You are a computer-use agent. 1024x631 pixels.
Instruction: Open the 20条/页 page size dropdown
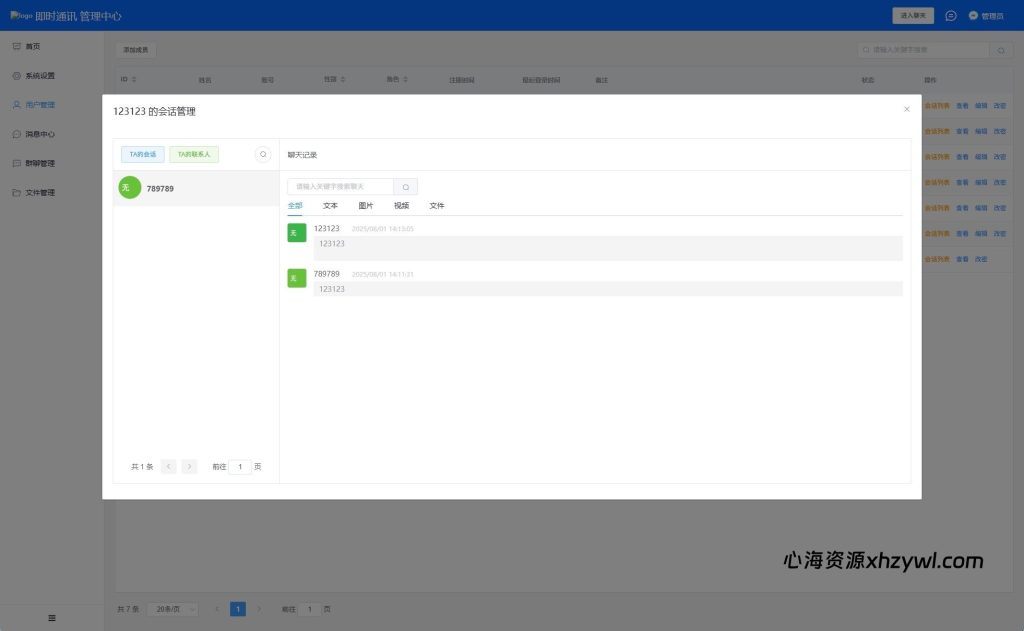pyautogui.click(x=172, y=609)
